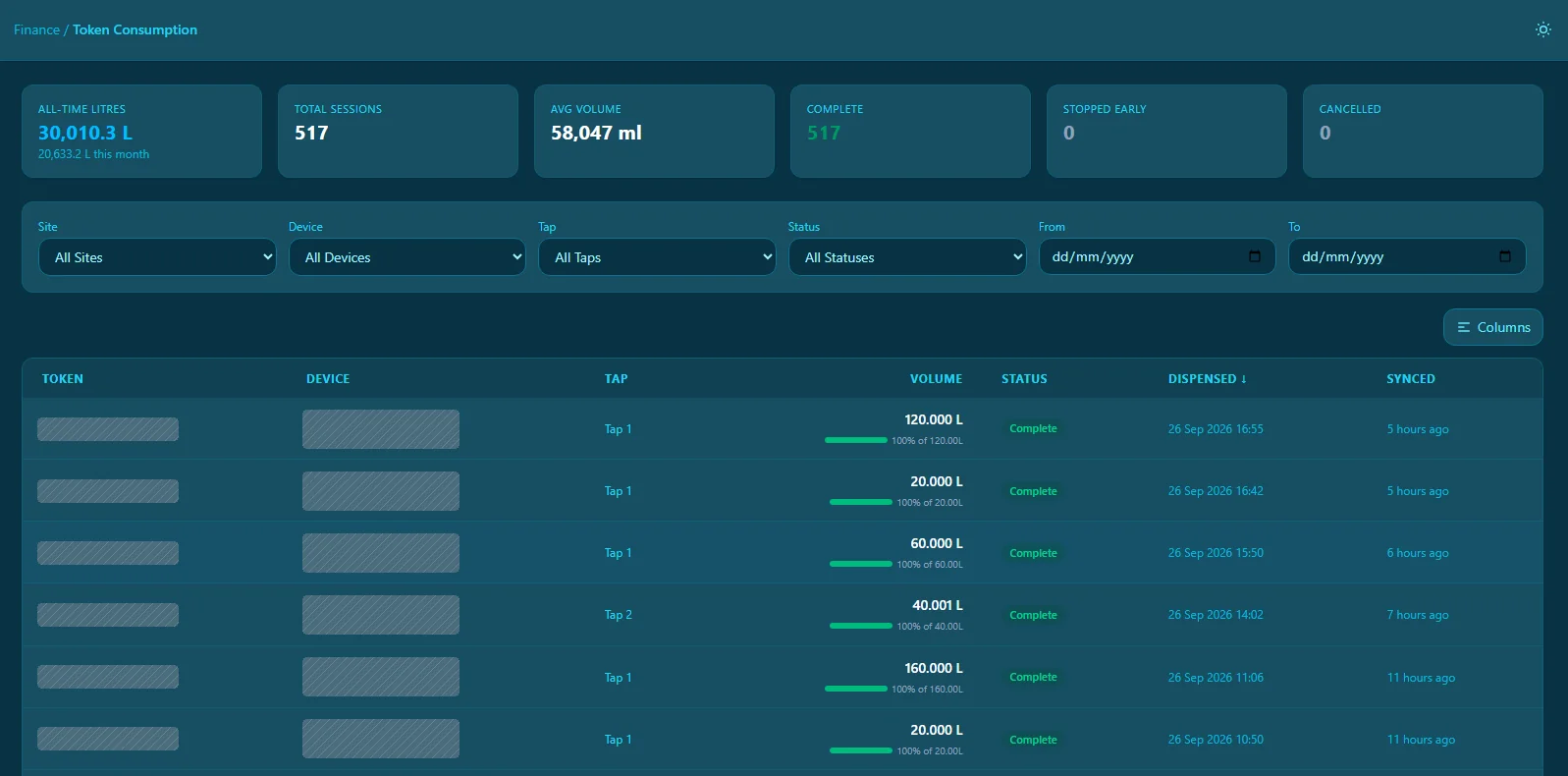
Task: Select the Total Sessions 517 card
Action: [x=398, y=131]
